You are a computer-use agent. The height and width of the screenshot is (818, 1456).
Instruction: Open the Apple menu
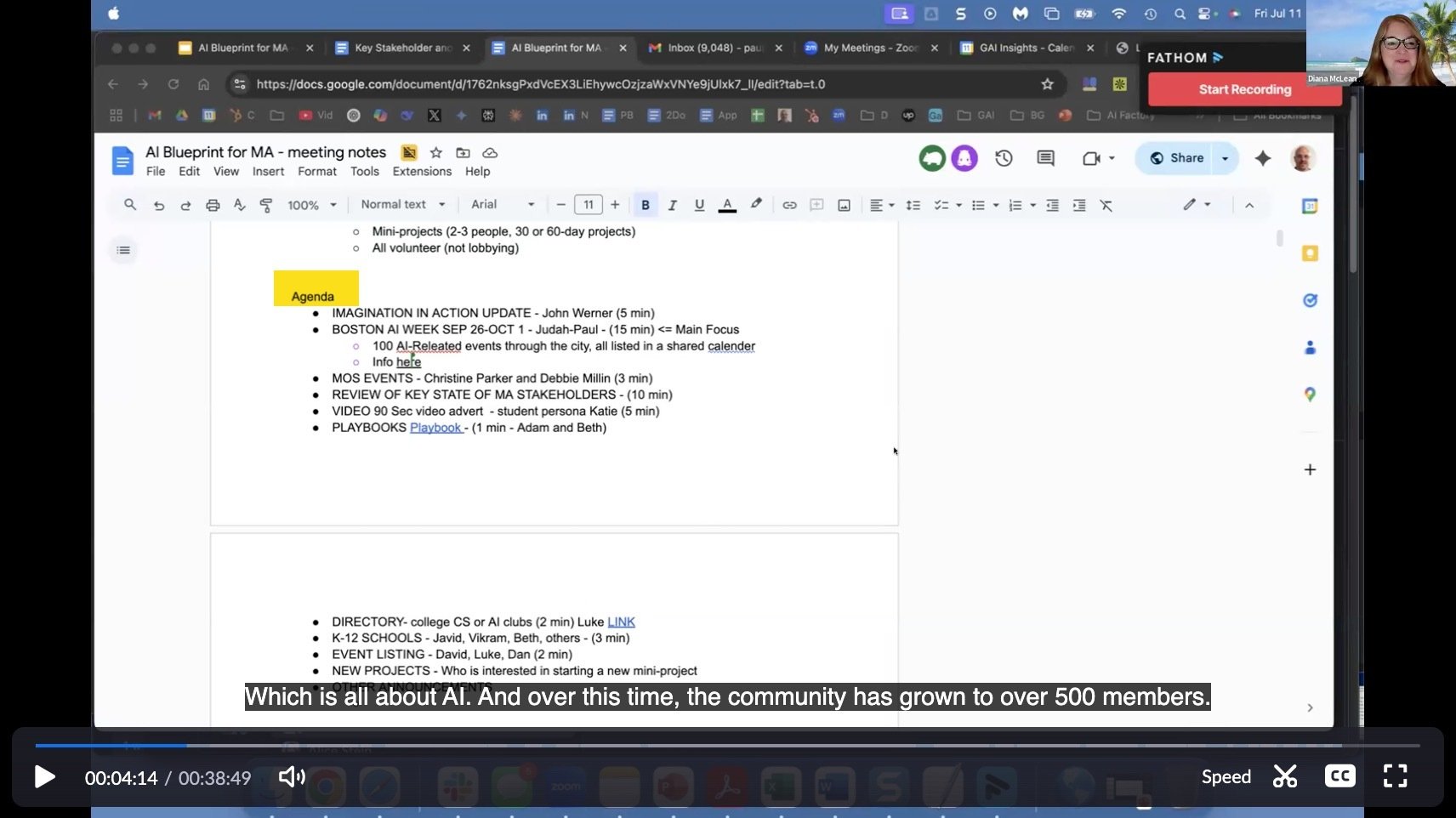[x=113, y=14]
